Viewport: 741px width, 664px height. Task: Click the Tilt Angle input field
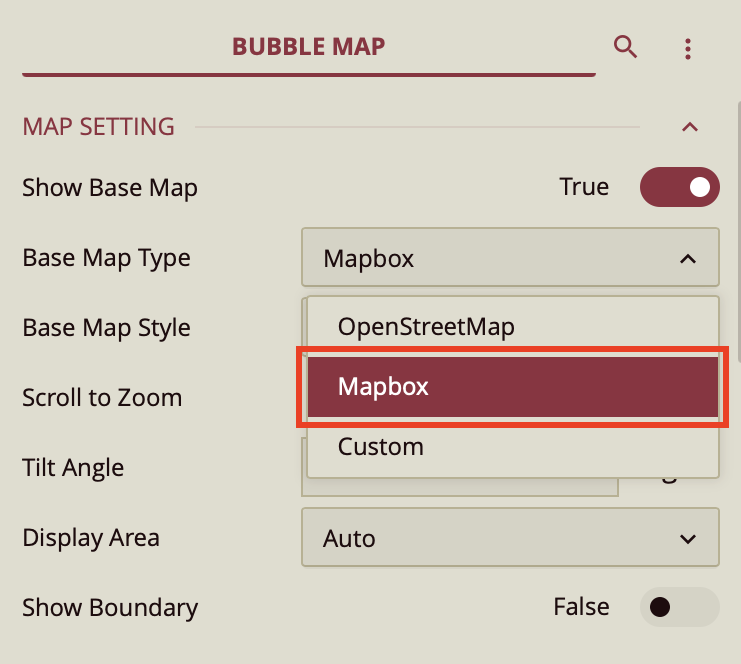(460, 486)
